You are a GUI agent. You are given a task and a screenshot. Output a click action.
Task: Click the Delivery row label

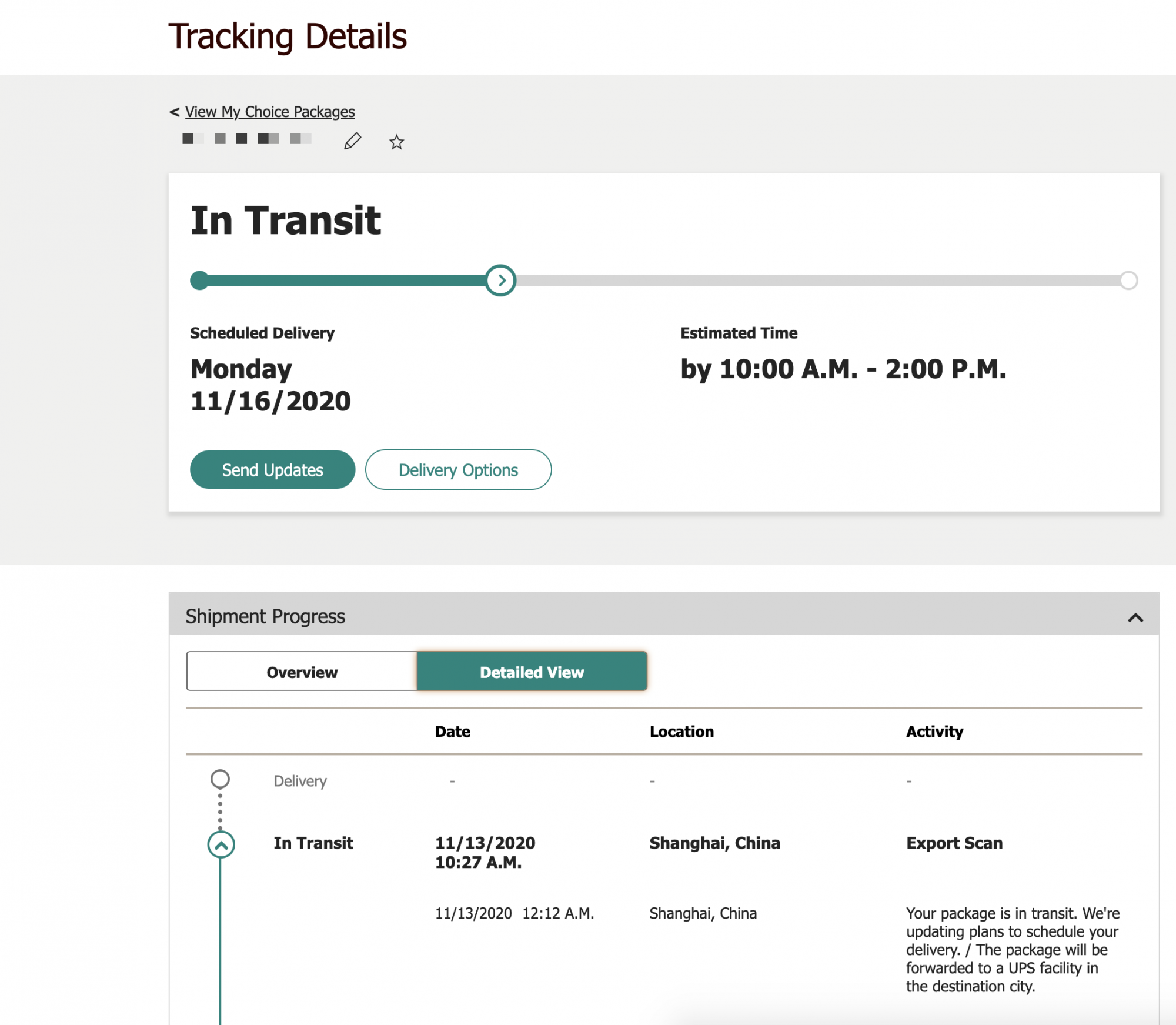click(300, 781)
